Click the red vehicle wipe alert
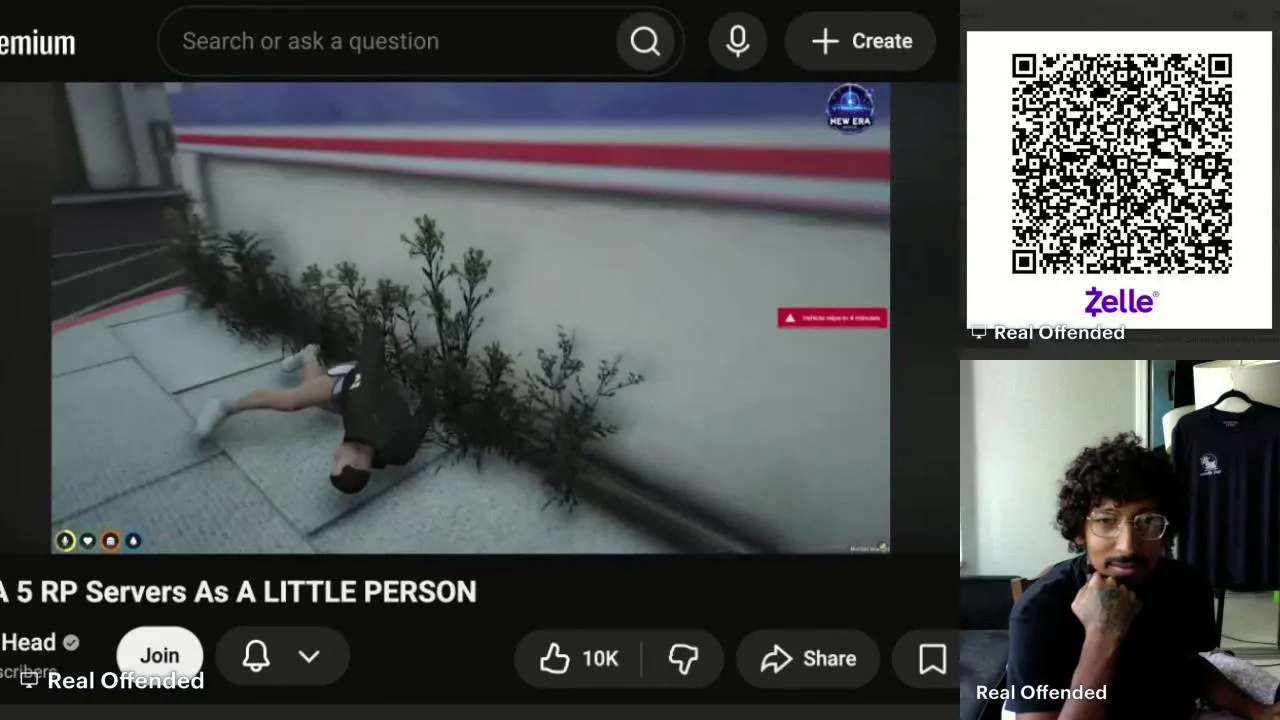 (x=832, y=318)
